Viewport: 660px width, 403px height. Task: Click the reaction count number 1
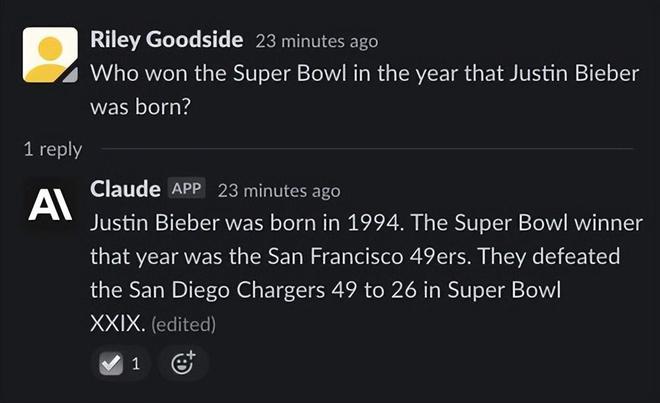pyautogui.click(x=136, y=363)
